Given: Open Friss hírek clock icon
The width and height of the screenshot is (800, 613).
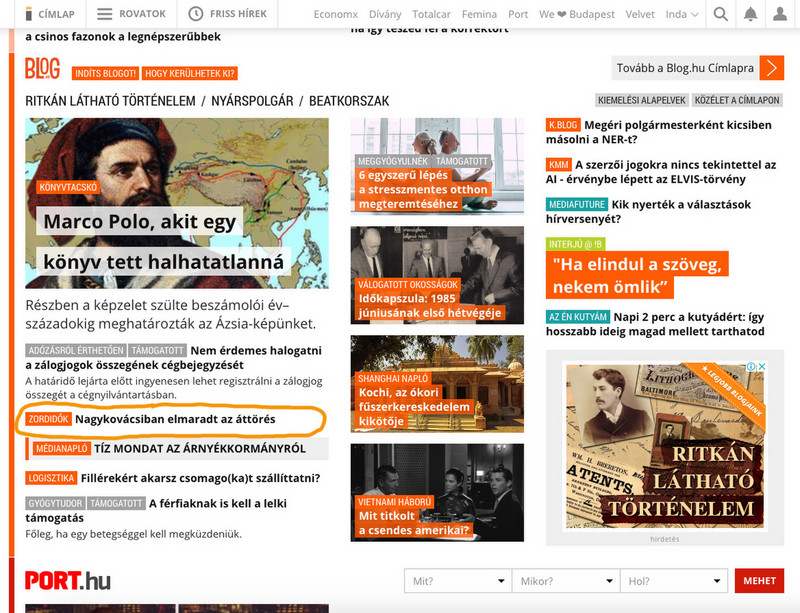Looking at the screenshot, I should tap(195, 14).
